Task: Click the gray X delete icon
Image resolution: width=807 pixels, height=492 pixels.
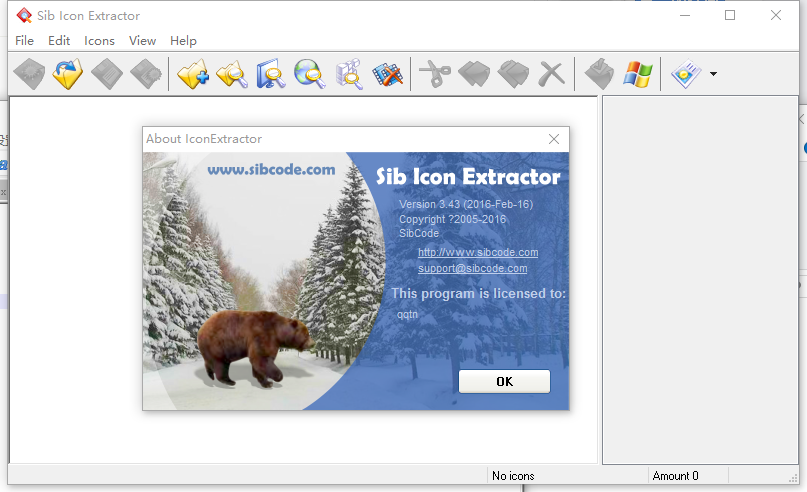Action: click(x=551, y=74)
